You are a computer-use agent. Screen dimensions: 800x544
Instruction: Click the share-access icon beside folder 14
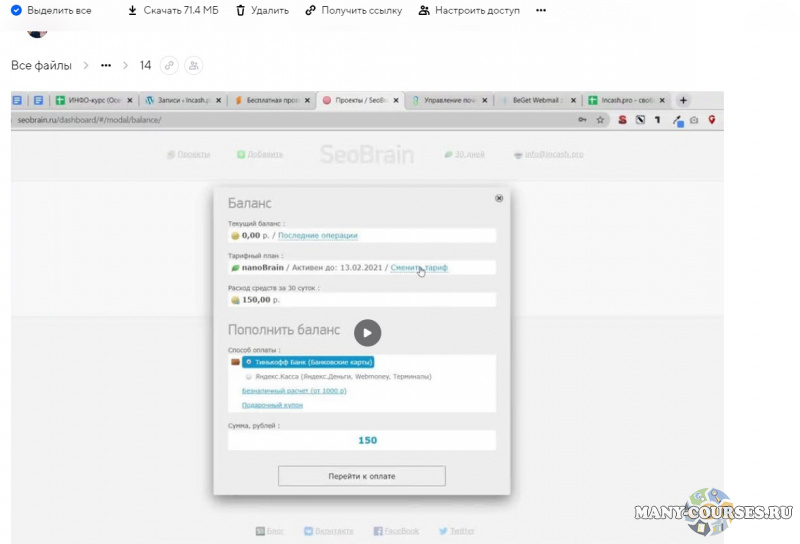[193, 65]
